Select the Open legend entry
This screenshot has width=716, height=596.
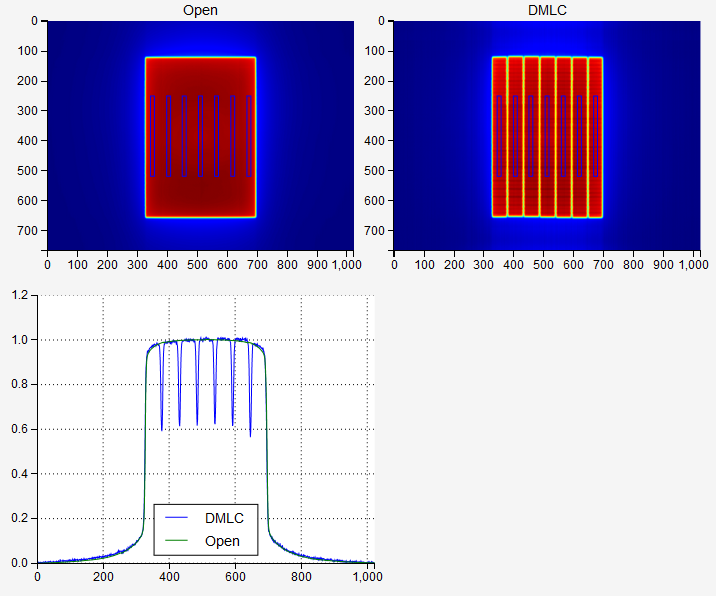(205, 541)
